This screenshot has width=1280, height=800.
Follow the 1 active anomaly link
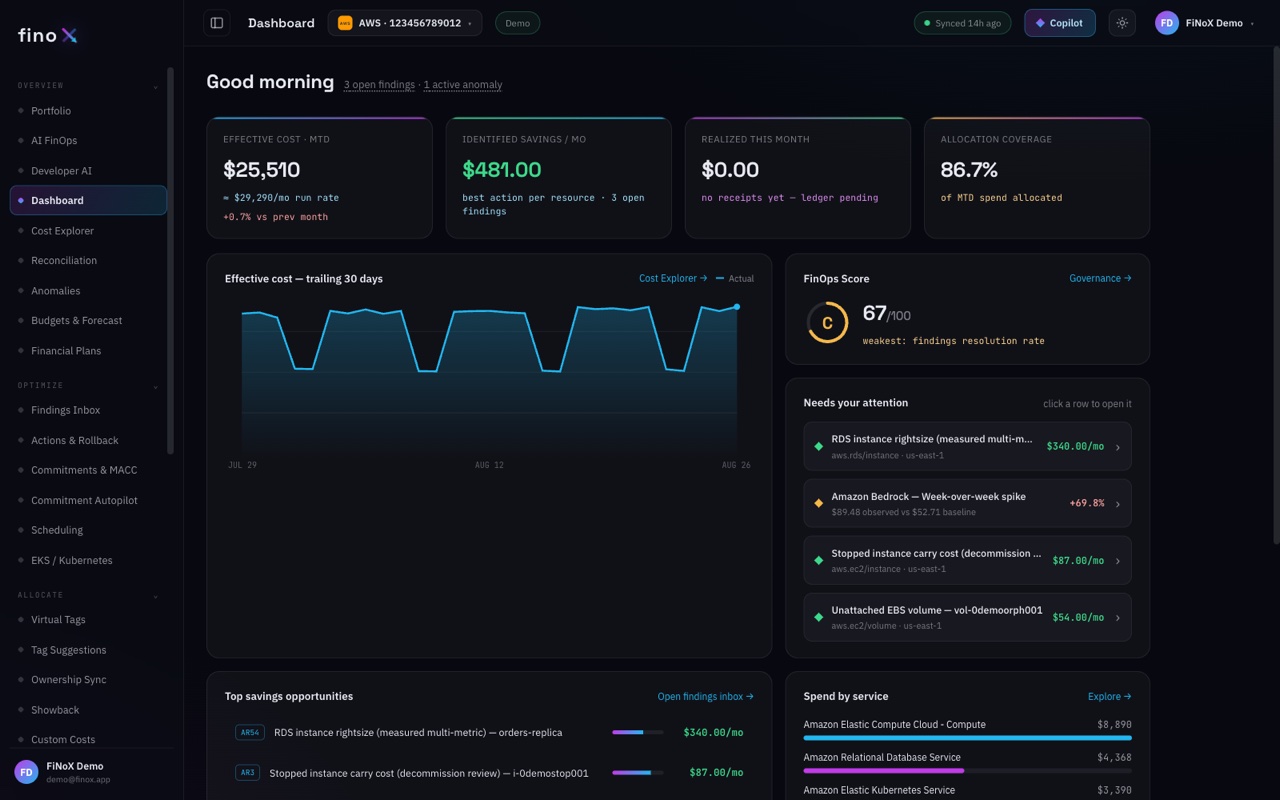pos(463,85)
